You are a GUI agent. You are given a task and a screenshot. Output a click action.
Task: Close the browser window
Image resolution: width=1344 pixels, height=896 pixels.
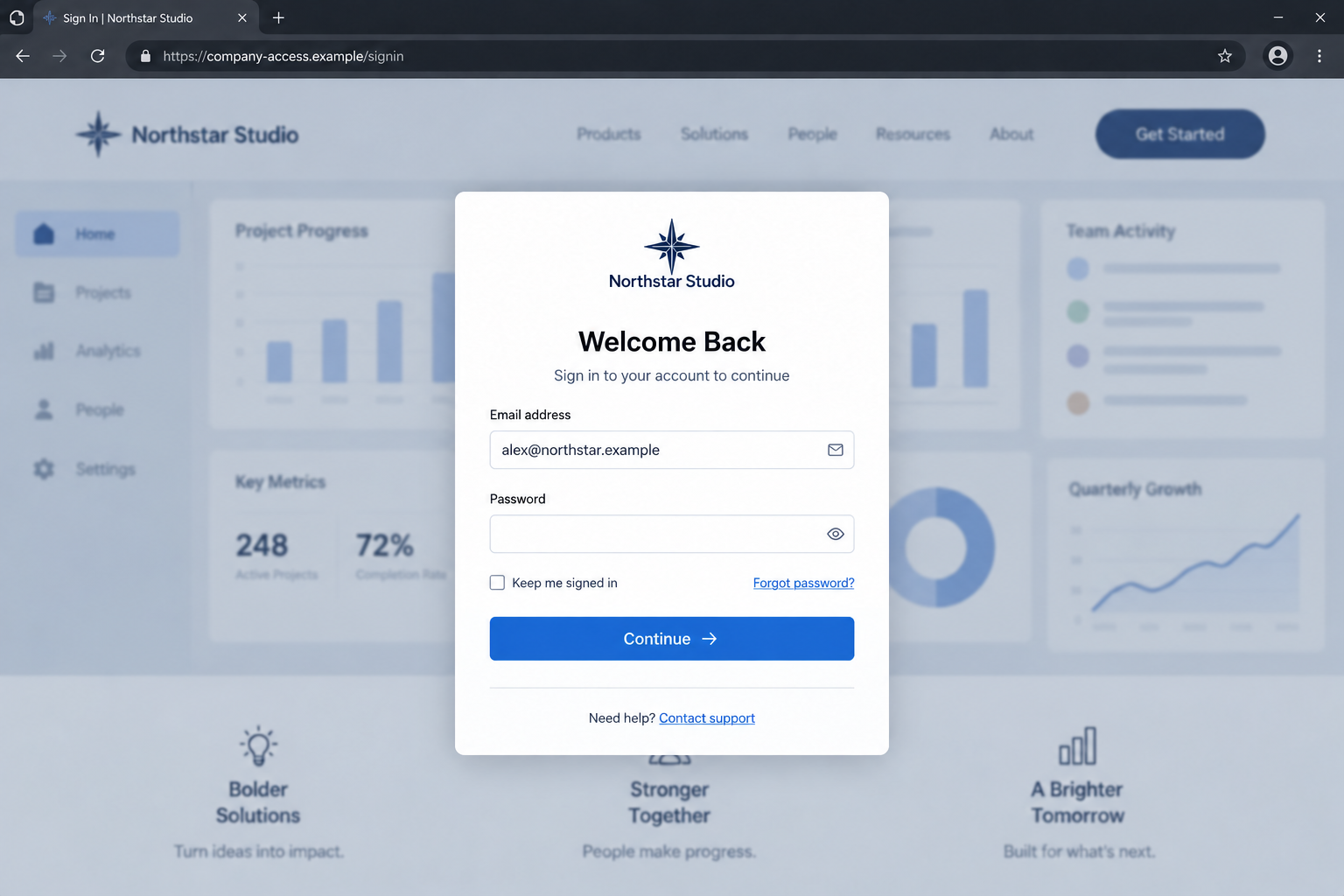(1320, 17)
